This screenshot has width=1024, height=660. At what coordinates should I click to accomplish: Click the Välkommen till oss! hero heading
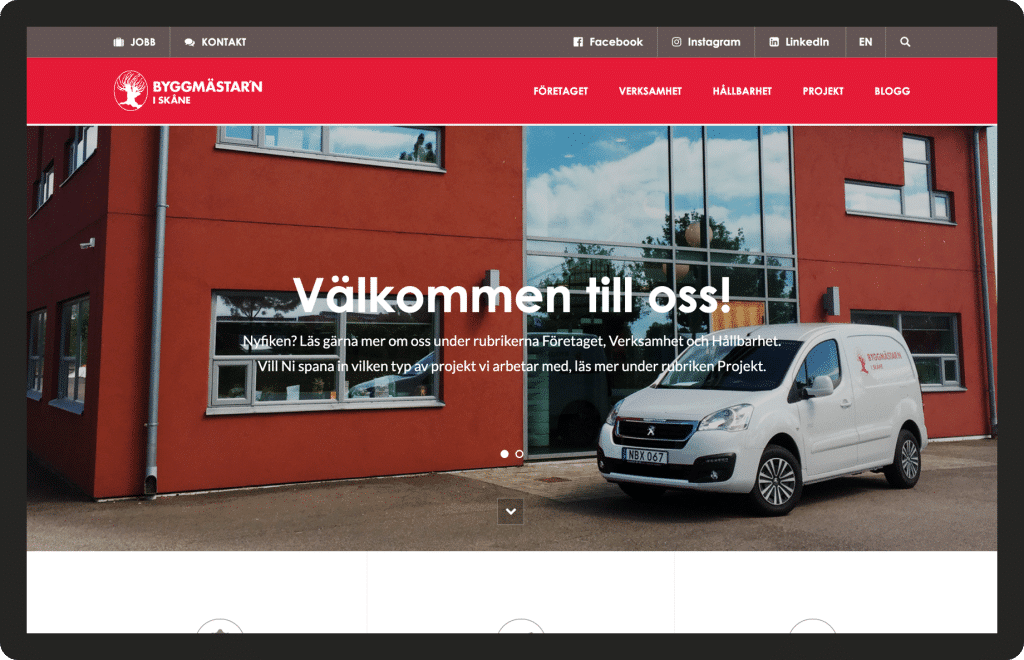[511, 295]
